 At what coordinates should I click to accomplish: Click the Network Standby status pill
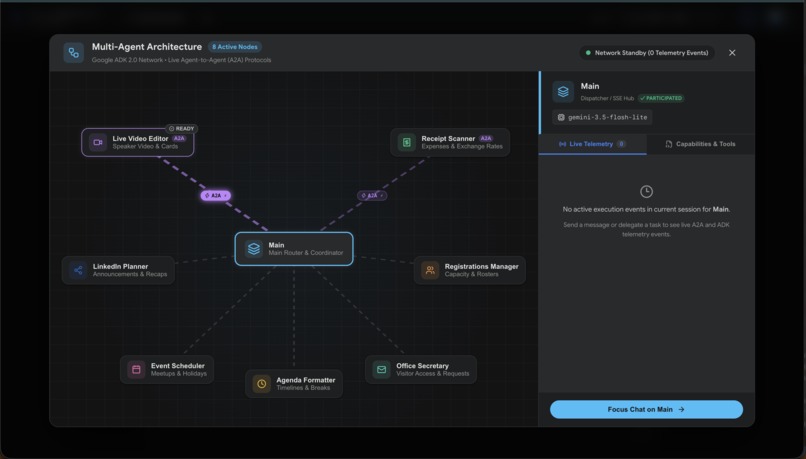647,52
